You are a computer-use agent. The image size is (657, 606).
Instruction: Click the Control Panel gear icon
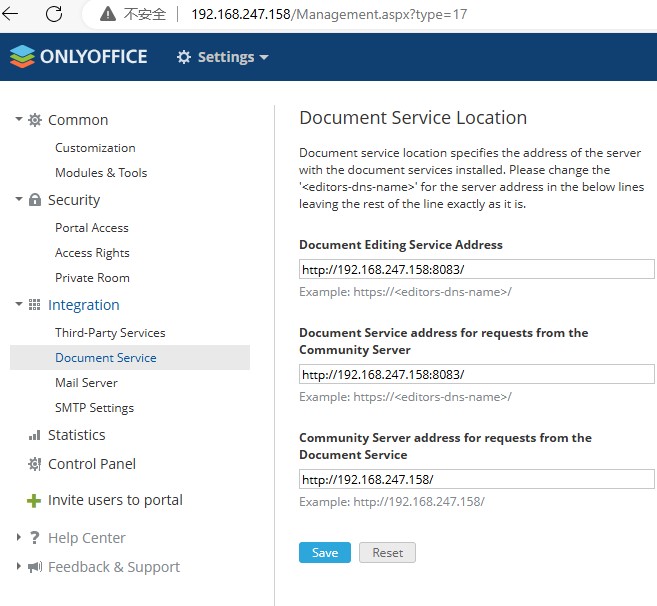34,464
